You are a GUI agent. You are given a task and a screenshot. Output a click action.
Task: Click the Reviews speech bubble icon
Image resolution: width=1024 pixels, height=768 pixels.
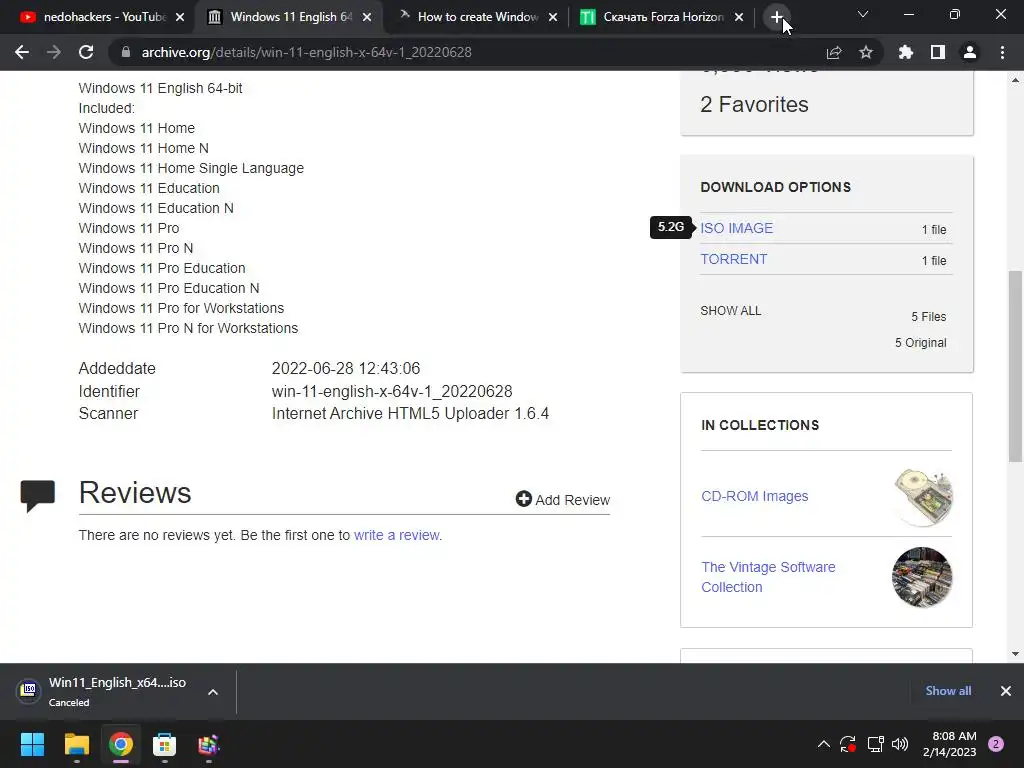pos(38,496)
